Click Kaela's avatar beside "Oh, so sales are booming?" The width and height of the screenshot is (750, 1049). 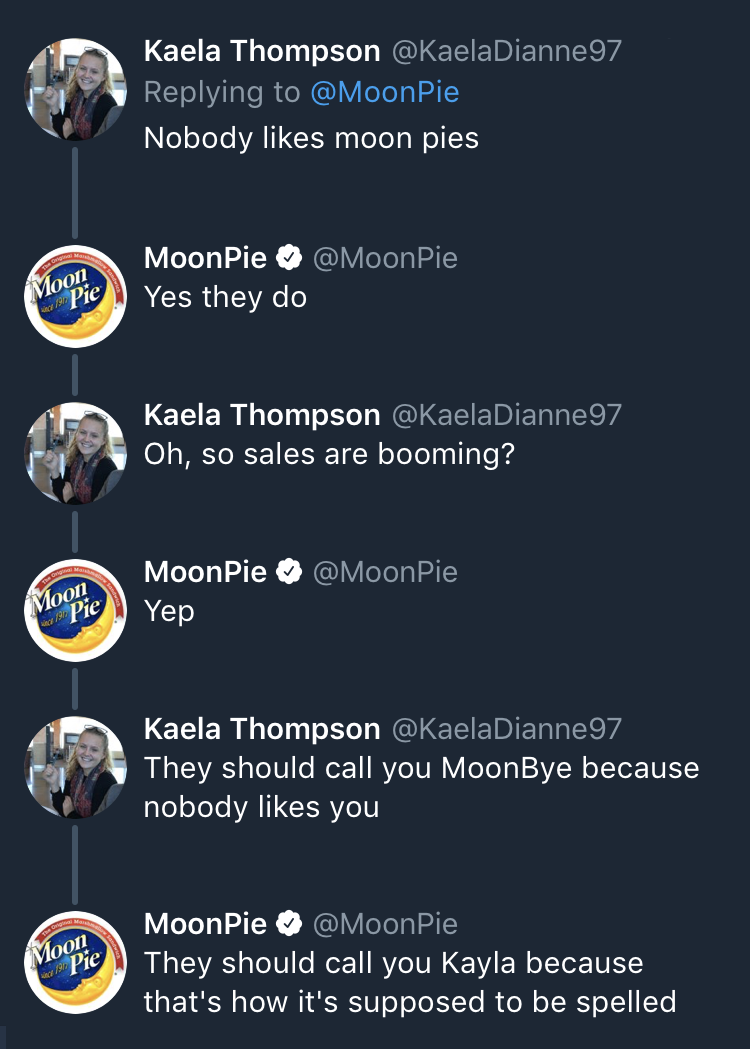click(75, 453)
